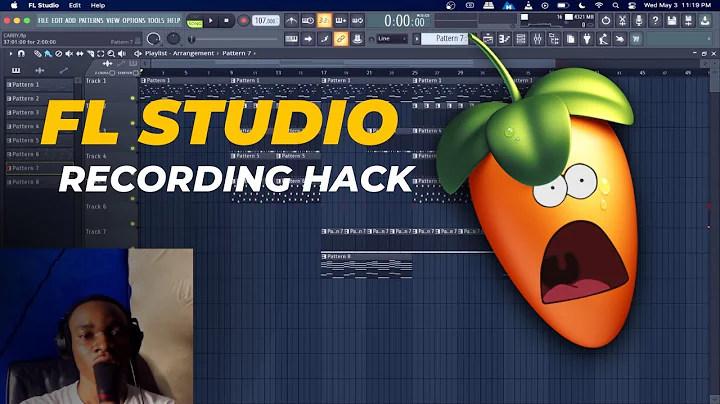Toggle the Playlist magnet snap icon
720x404 pixels.
[21, 54]
